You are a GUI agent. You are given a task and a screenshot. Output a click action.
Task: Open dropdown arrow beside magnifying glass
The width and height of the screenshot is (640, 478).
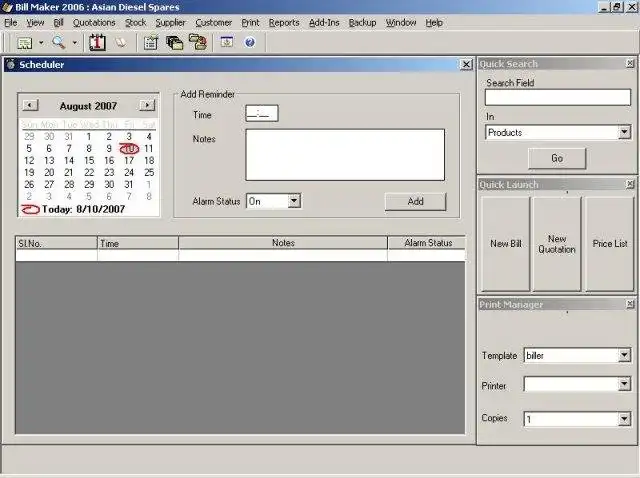pyautogui.click(x=74, y=42)
